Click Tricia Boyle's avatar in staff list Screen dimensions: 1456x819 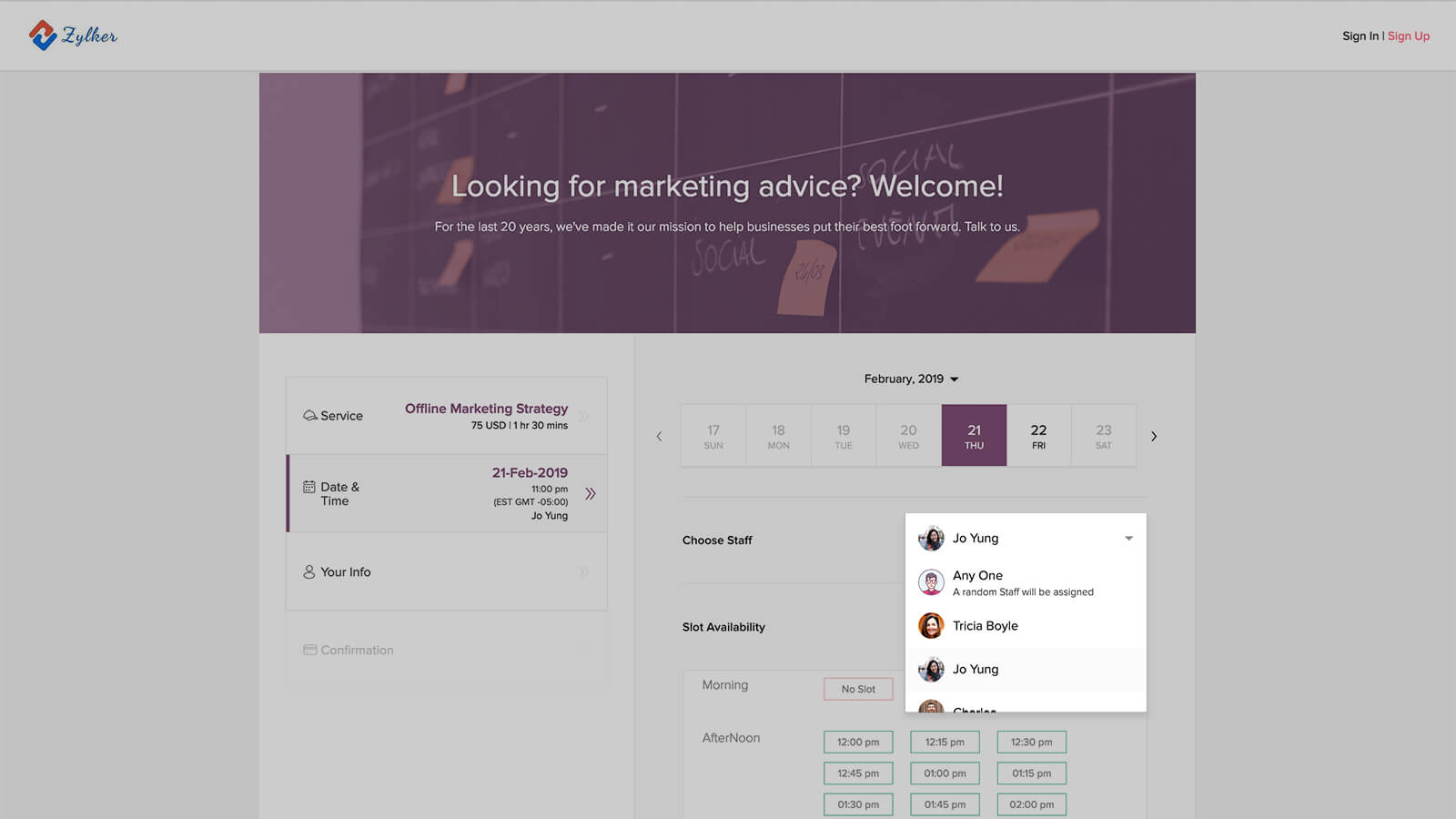pos(931,626)
